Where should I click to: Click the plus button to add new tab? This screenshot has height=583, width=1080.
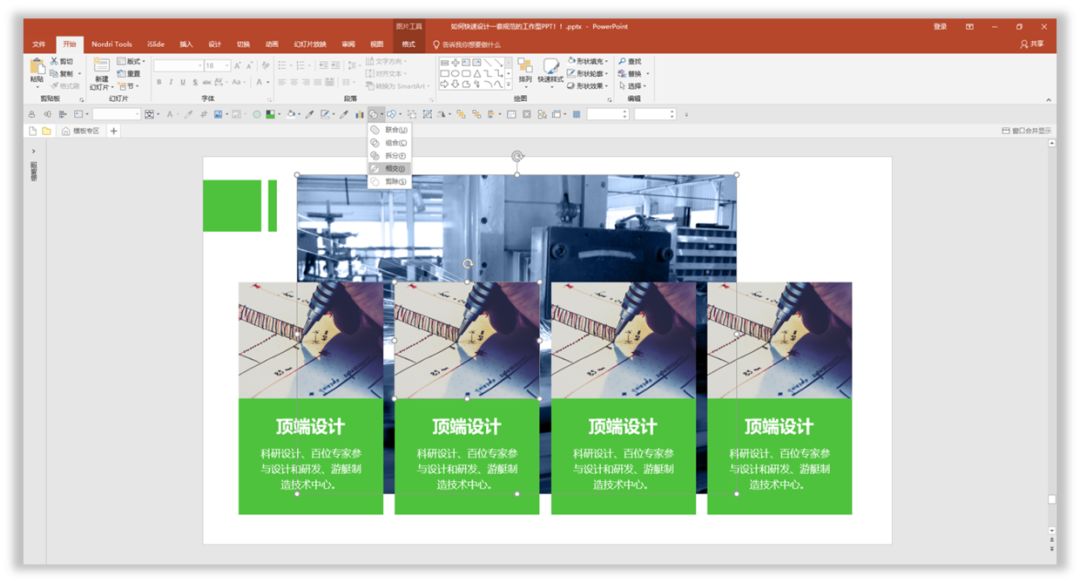(114, 131)
